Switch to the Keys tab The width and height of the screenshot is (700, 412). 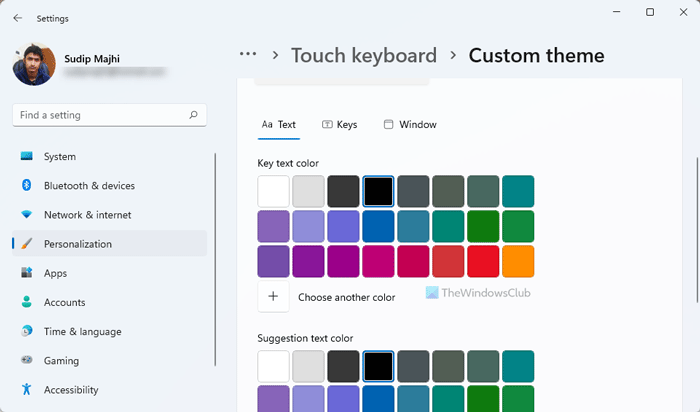point(340,125)
